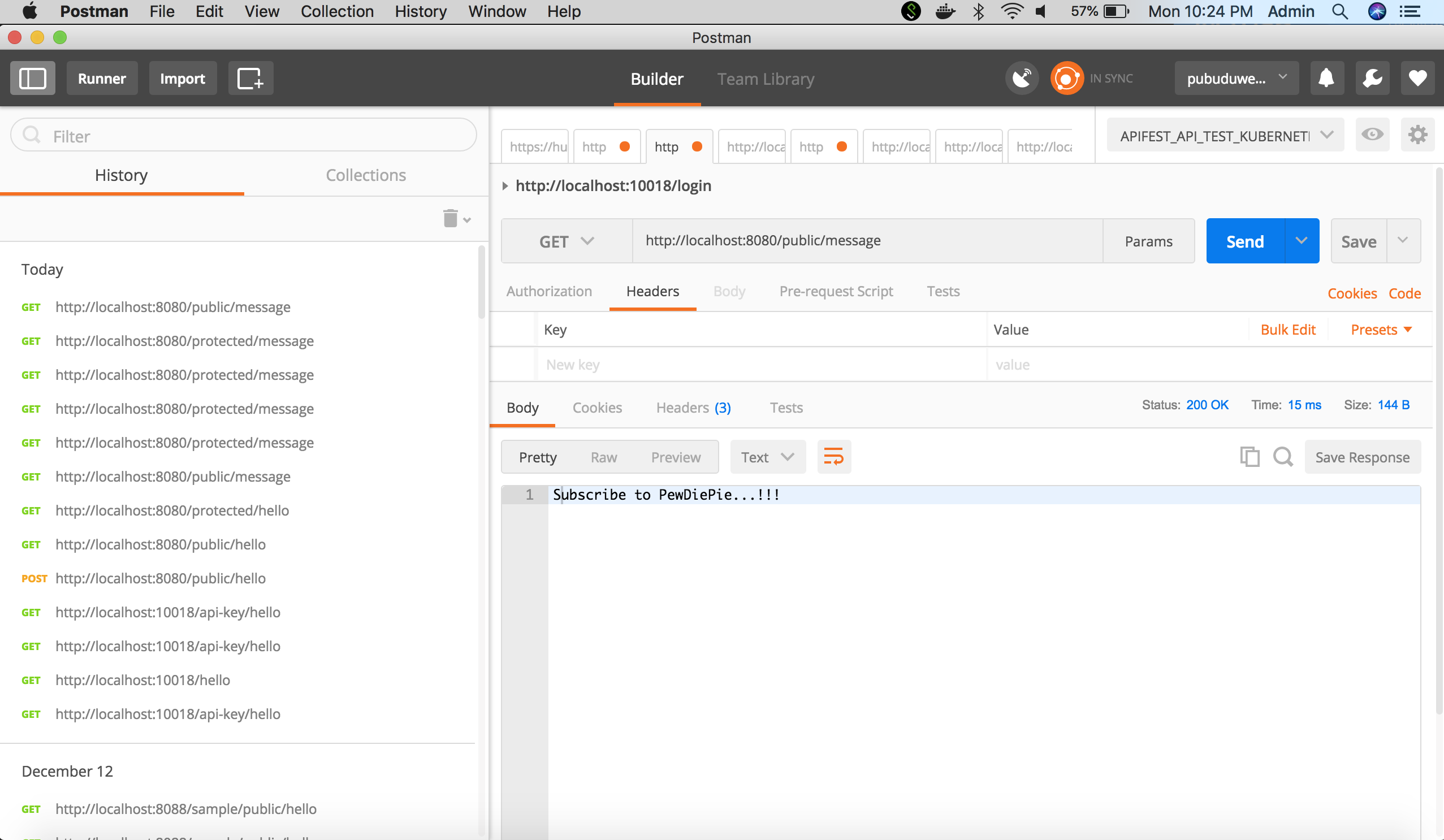Open Siri from the menu bar

(x=1377, y=11)
